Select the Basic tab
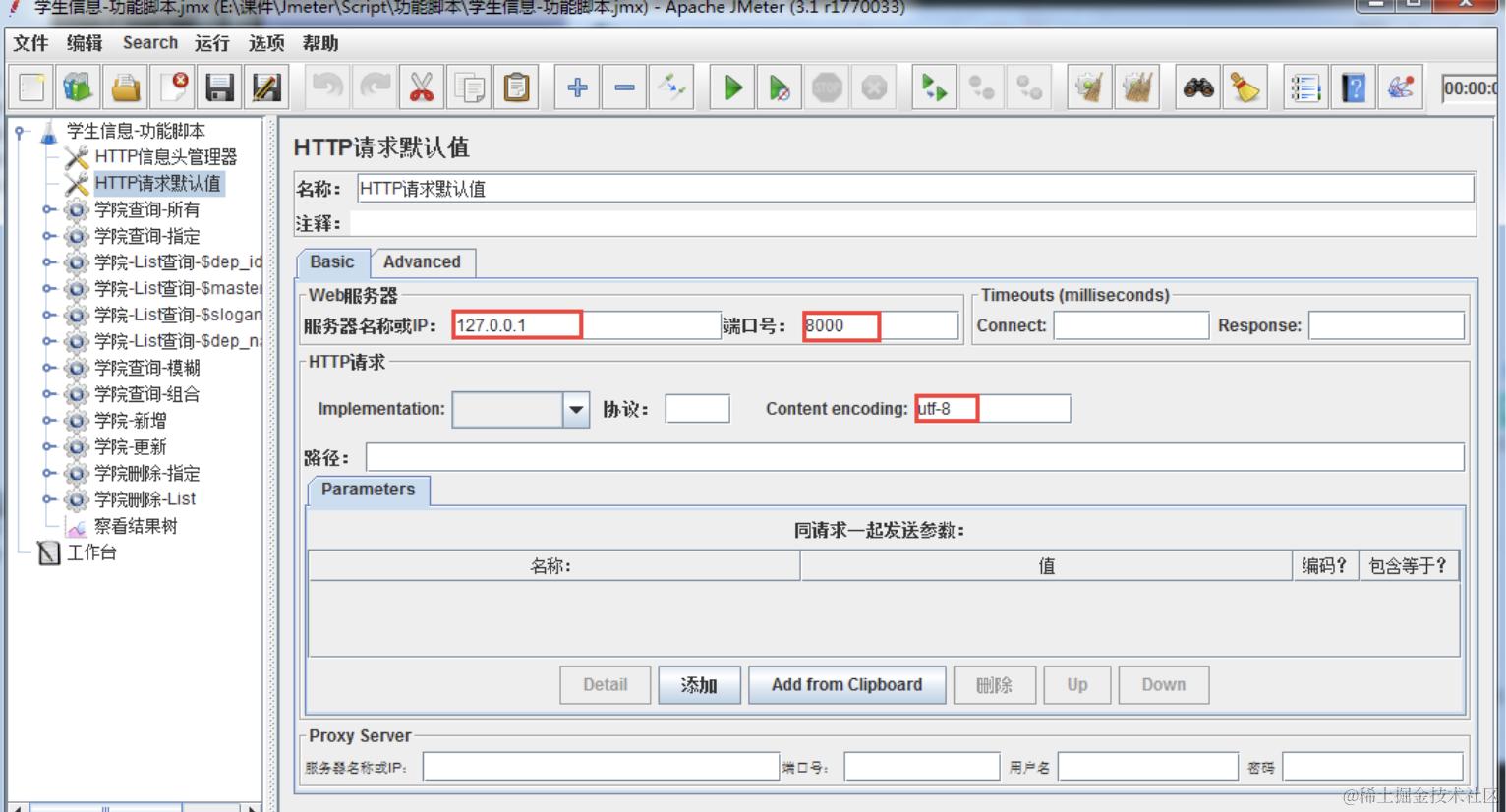This screenshot has width=1506, height=812. click(x=332, y=262)
